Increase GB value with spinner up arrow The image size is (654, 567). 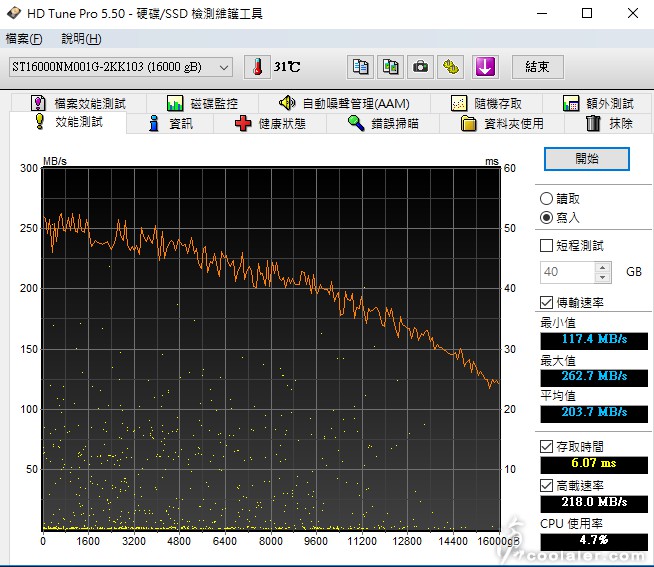pos(603,267)
